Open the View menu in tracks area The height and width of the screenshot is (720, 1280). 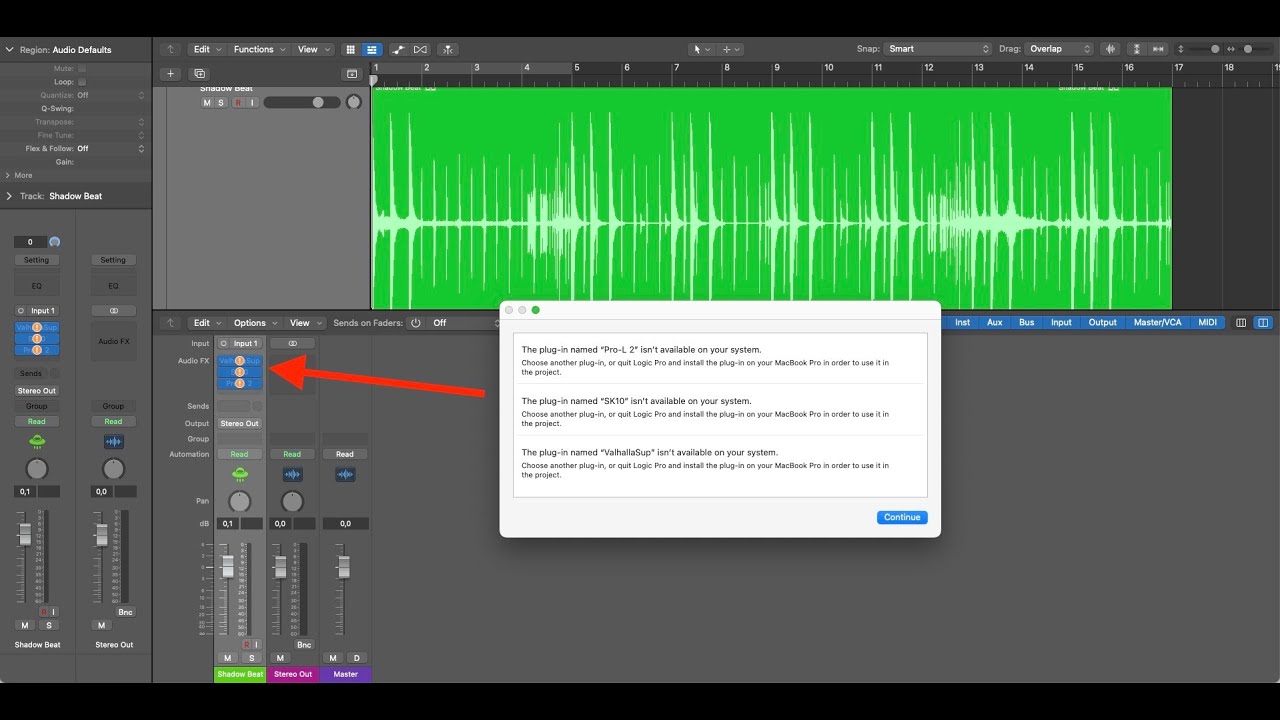click(x=312, y=49)
